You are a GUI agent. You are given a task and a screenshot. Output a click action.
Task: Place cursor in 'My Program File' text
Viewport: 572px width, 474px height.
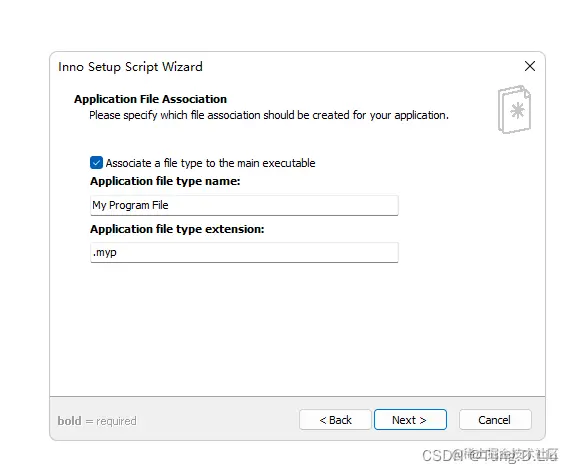point(130,205)
